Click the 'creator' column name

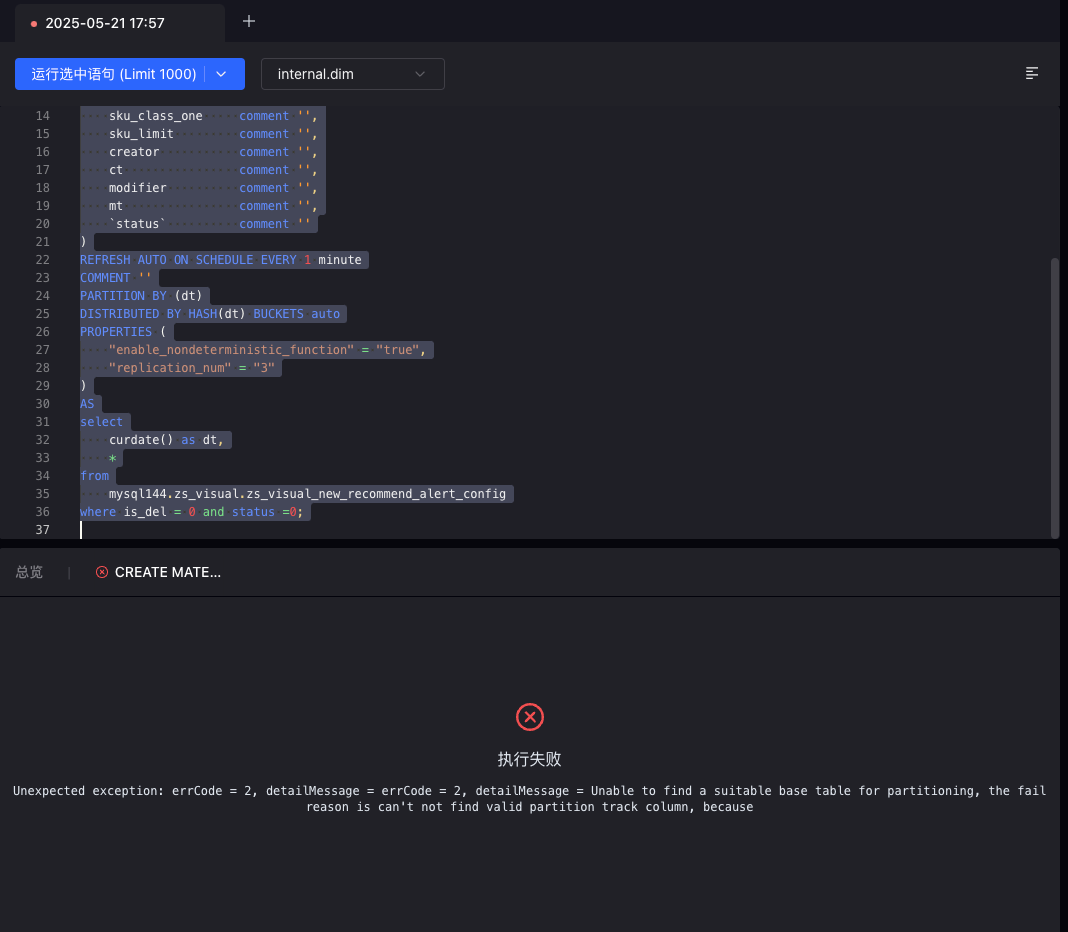[x=134, y=152]
